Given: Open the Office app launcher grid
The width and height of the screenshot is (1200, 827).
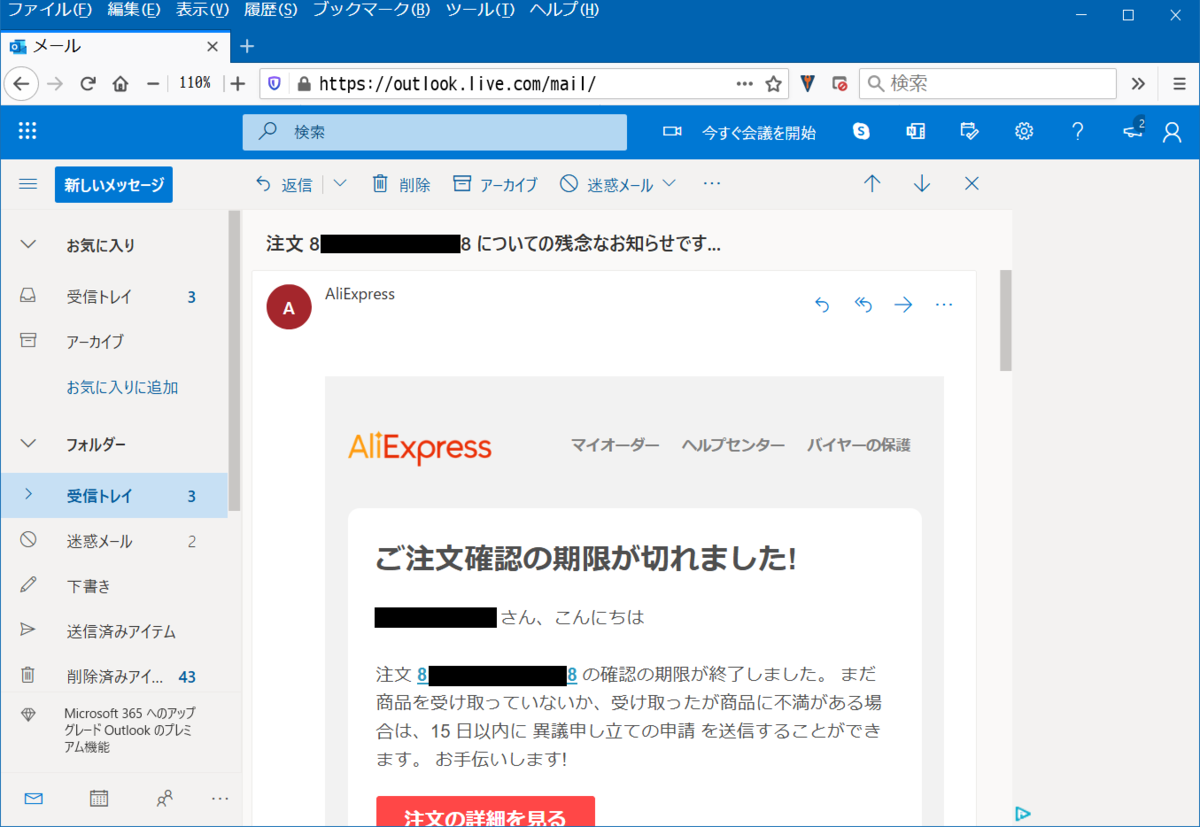Looking at the screenshot, I should (x=28, y=131).
